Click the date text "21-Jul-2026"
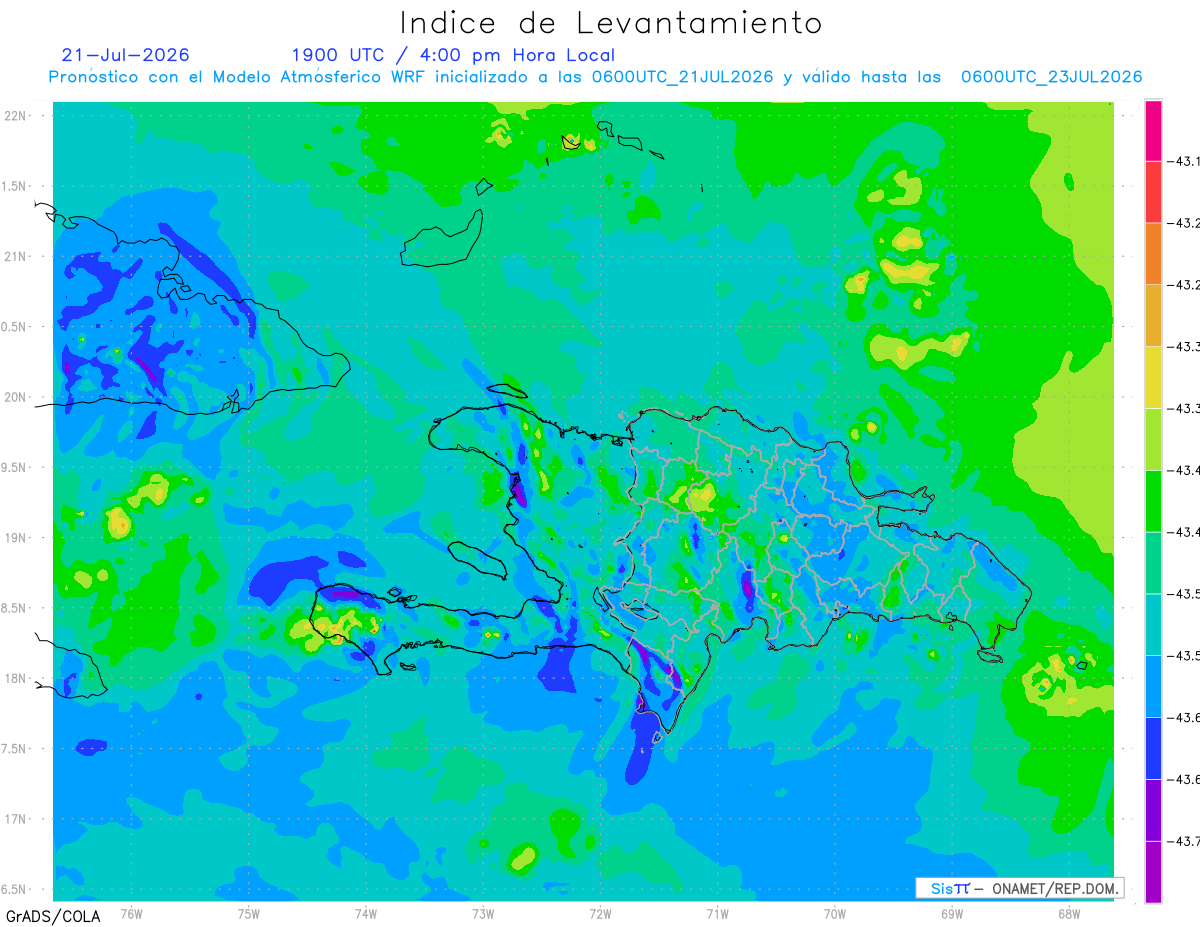The image size is (1200, 927). pyautogui.click(x=125, y=55)
